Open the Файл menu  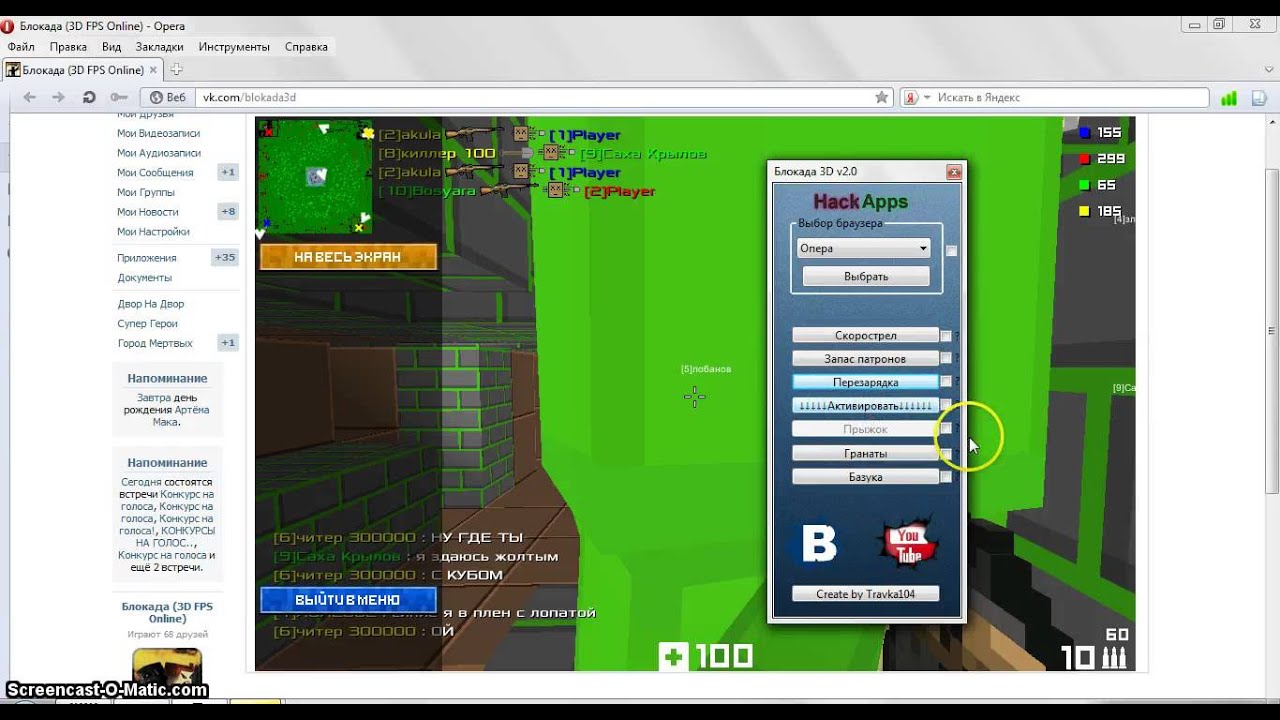(x=21, y=47)
